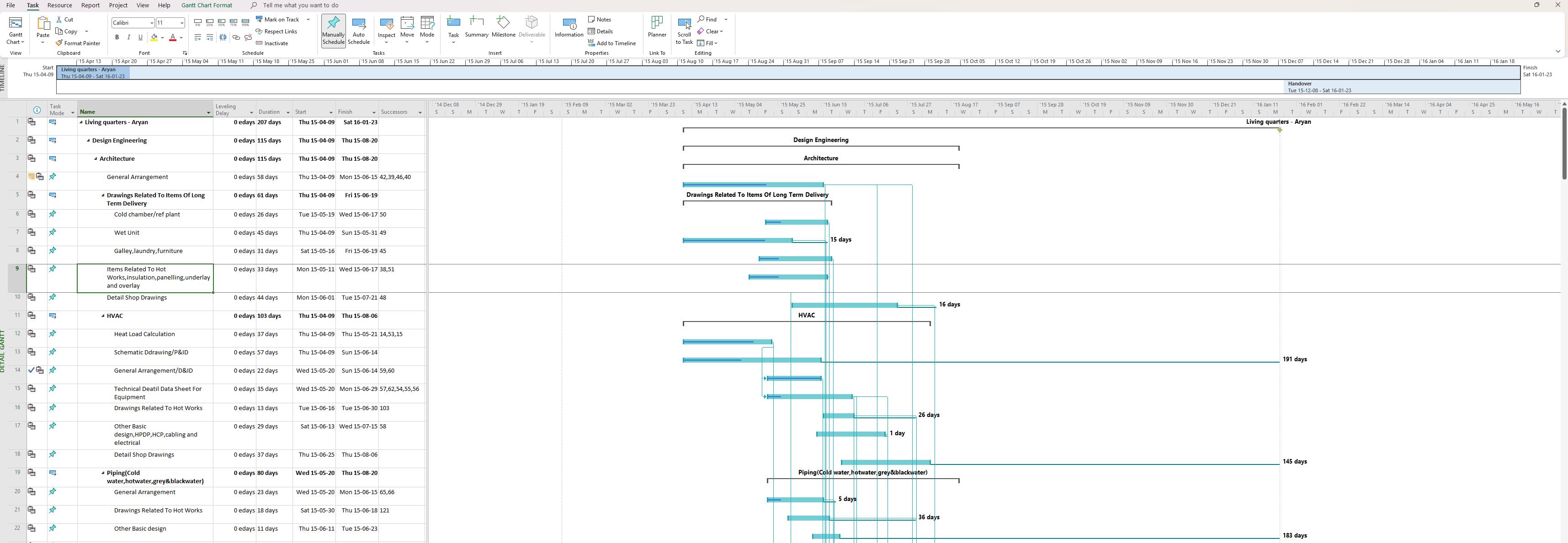This screenshot has width=1568, height=543.
Task: Split the task icon
Action: [x=223, y=37]
